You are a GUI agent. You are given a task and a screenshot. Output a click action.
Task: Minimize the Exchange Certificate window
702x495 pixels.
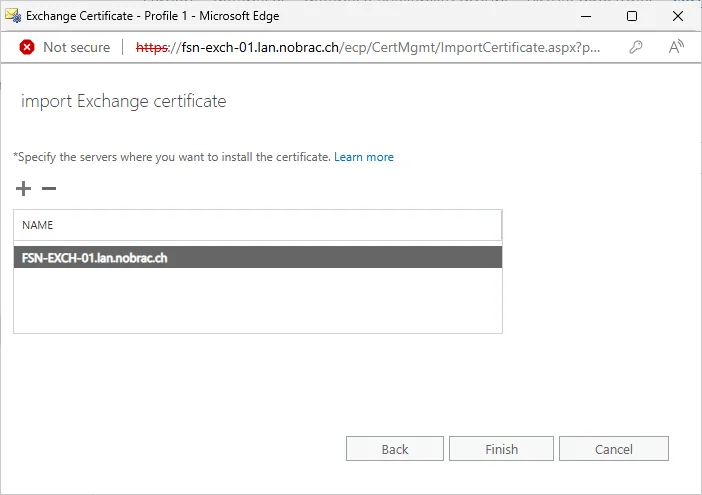pyautogui.click(x=586, y=16)
